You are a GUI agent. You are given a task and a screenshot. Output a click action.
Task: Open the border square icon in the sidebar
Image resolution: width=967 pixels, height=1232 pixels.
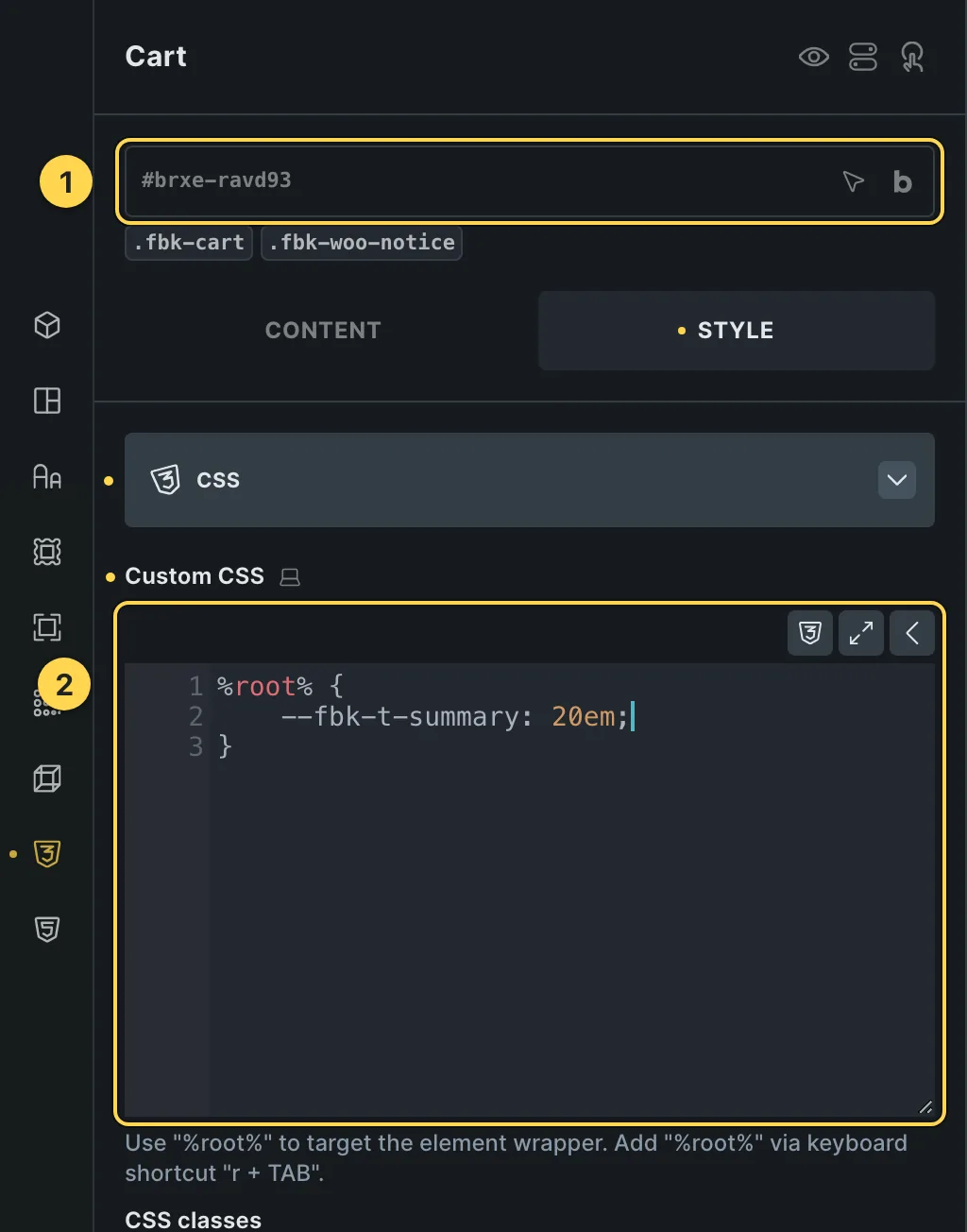pos(47,627)
